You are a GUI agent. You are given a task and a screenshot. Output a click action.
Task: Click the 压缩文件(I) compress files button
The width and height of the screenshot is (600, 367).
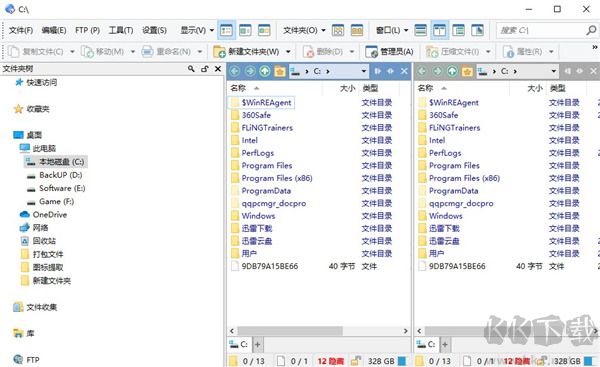tap(452, 51)
